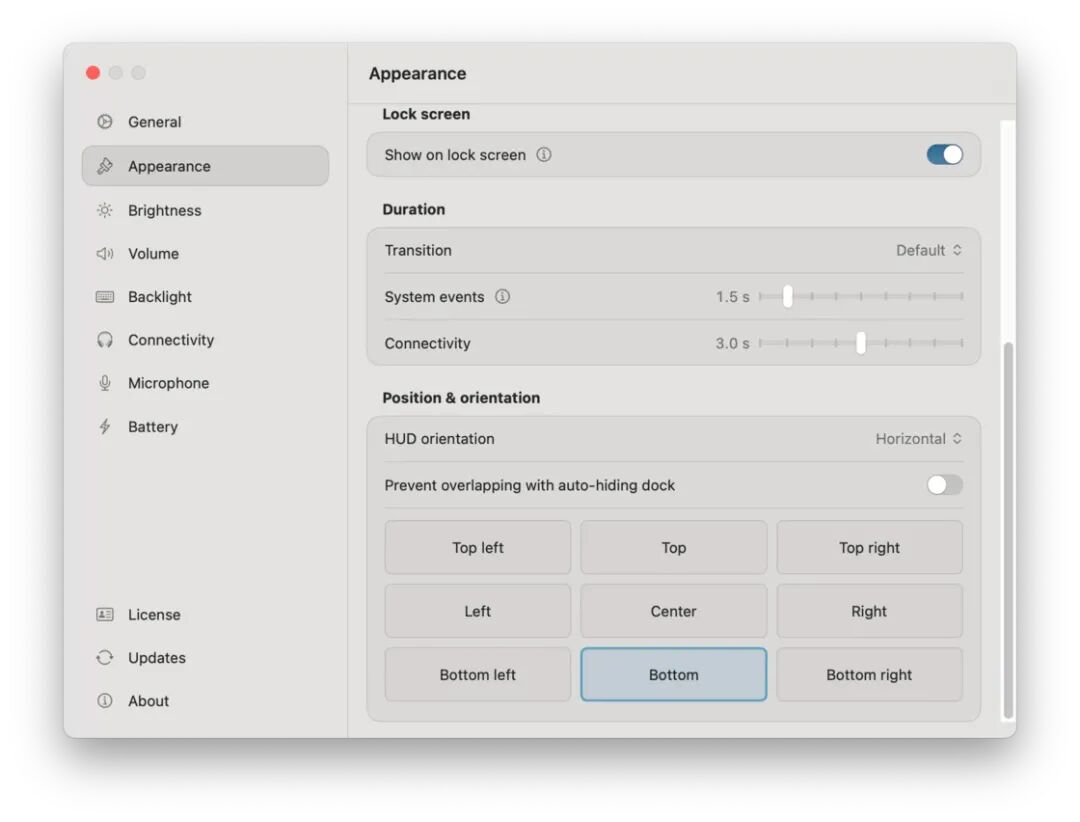Select the Bottom left position button
This screenshot has height=822, width=1080.
478,675
